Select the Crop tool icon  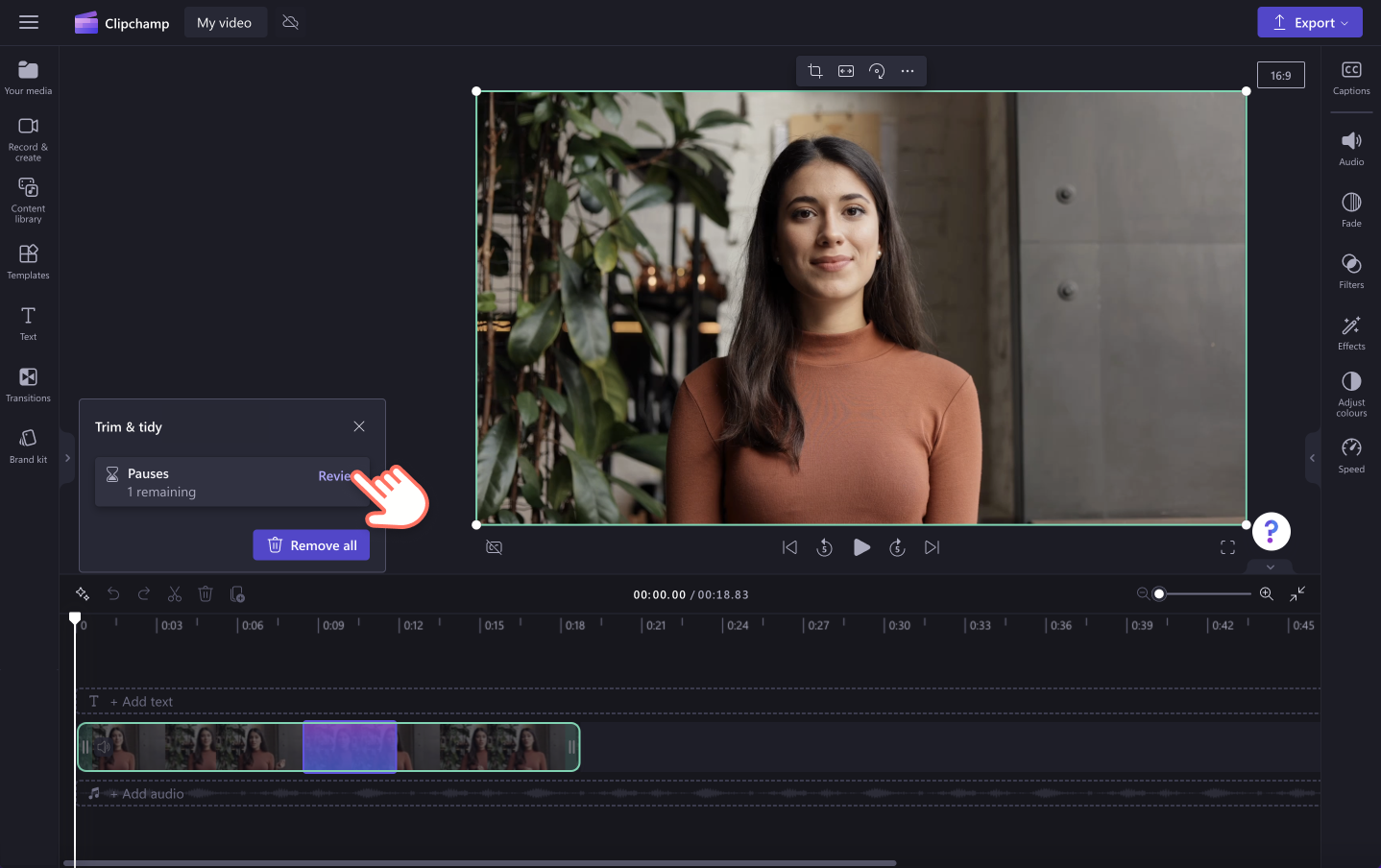pos(815,71)
